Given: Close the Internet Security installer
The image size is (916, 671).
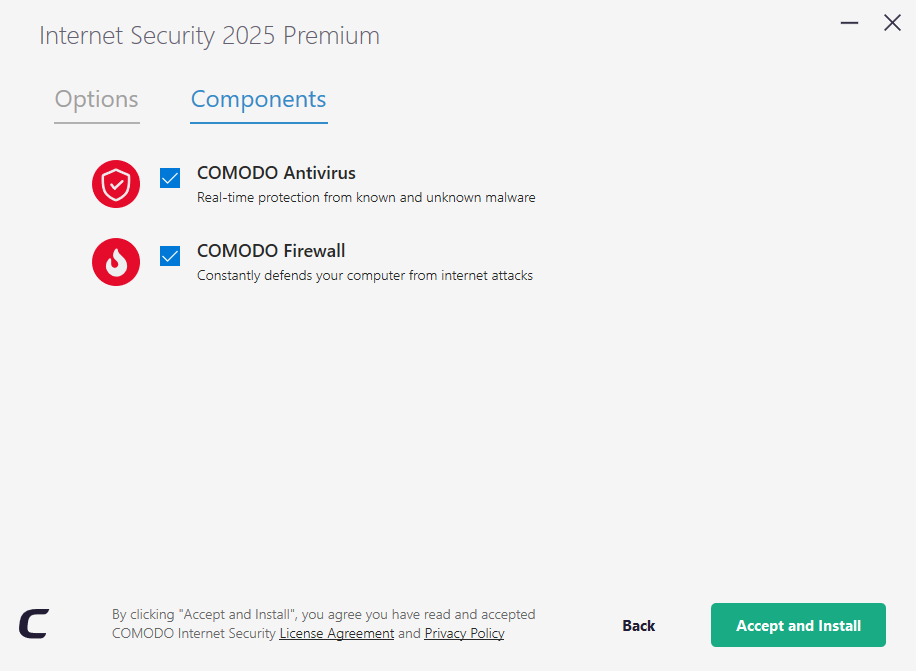Looking at the screenshot, I should pyautogui.click(x=892, y=23).
